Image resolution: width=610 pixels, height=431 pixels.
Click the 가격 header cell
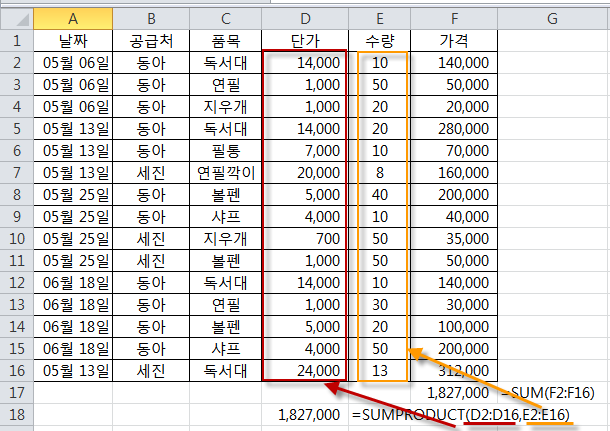[454, 40]
